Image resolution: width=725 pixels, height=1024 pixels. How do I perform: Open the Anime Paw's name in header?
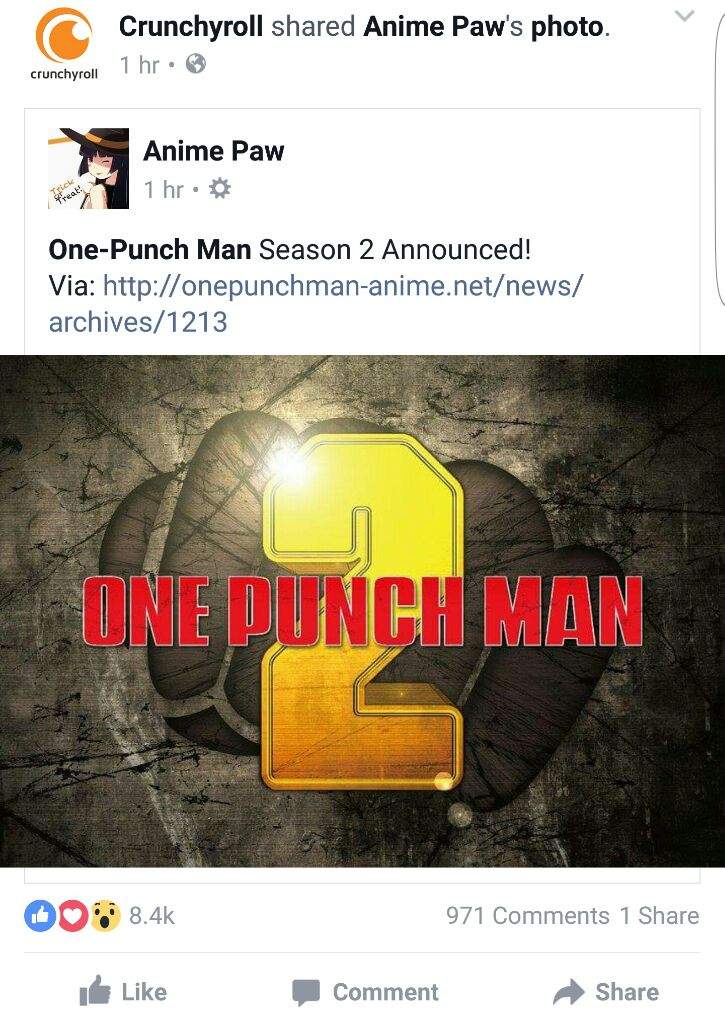[443, 27]
